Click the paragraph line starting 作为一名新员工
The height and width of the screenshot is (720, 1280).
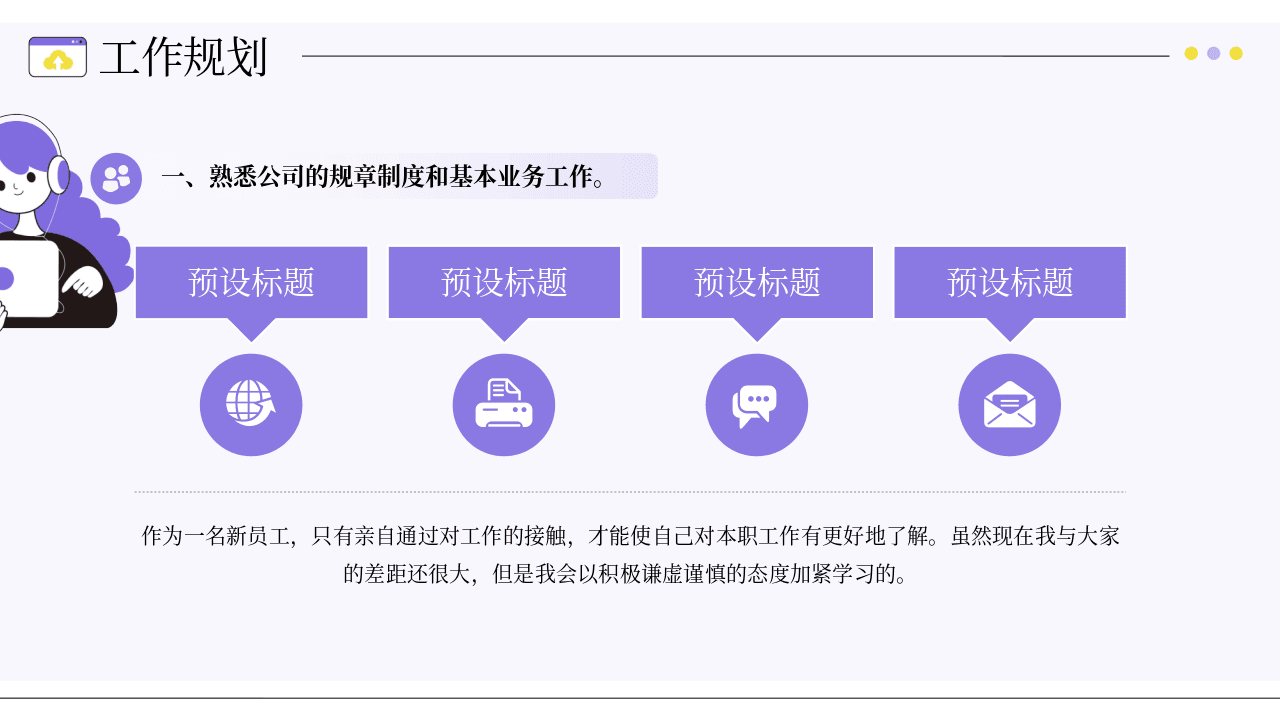pos(630,536)
